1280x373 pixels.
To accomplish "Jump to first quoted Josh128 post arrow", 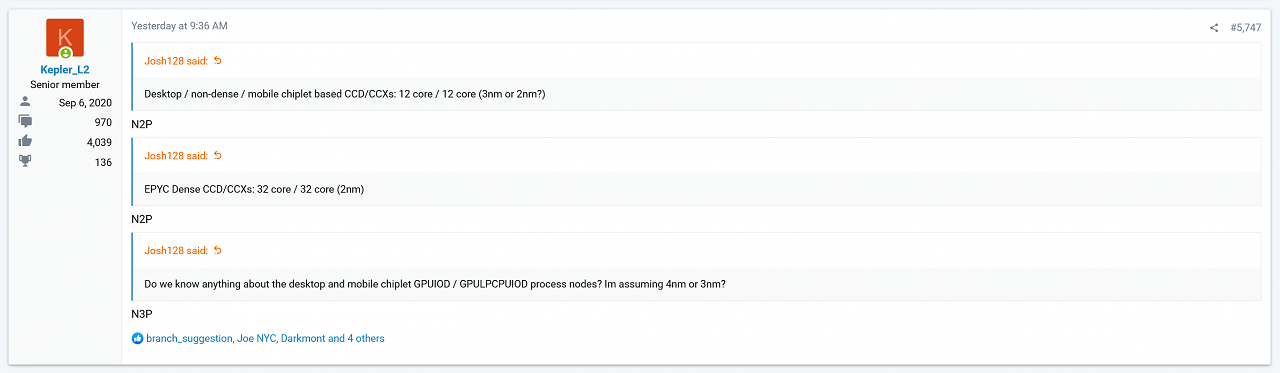I will [x=218, y=60].
